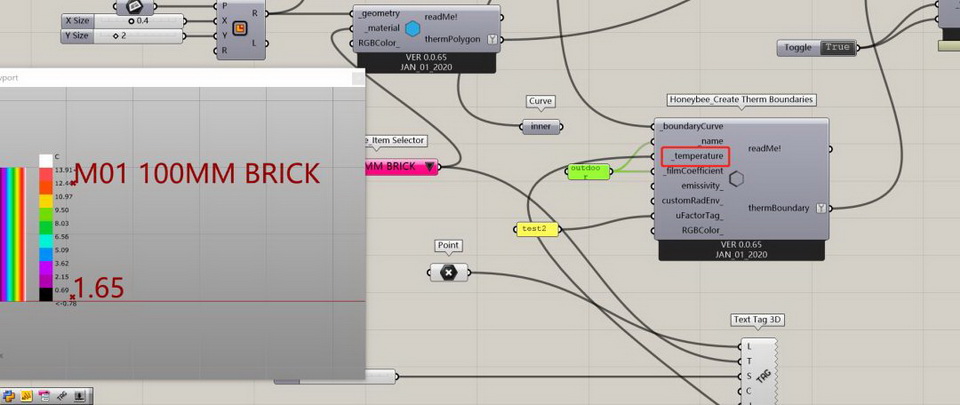The width and height of the screenshot is (960, 405).
Task: Click the inner Curve parameter
Action: click(x=540, y=126)
